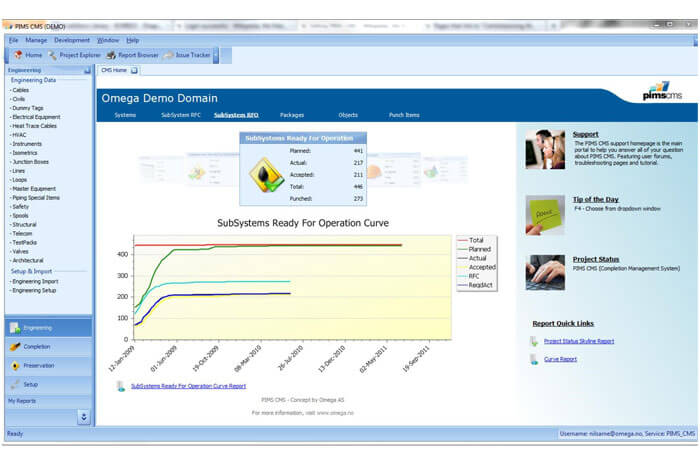700x465 pixels.
Task: Select Structural entry
Action: pyautogui.click(x=24, y=224)
